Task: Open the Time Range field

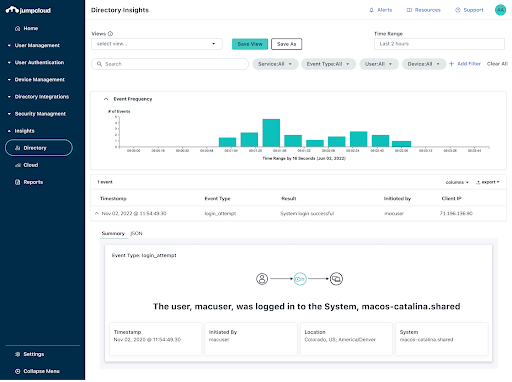Action: [x=439, y=44]
